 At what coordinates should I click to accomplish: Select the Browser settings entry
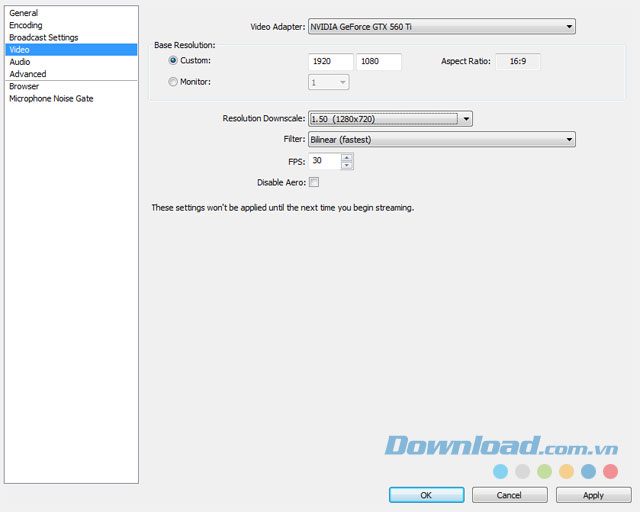click(24, 87)
